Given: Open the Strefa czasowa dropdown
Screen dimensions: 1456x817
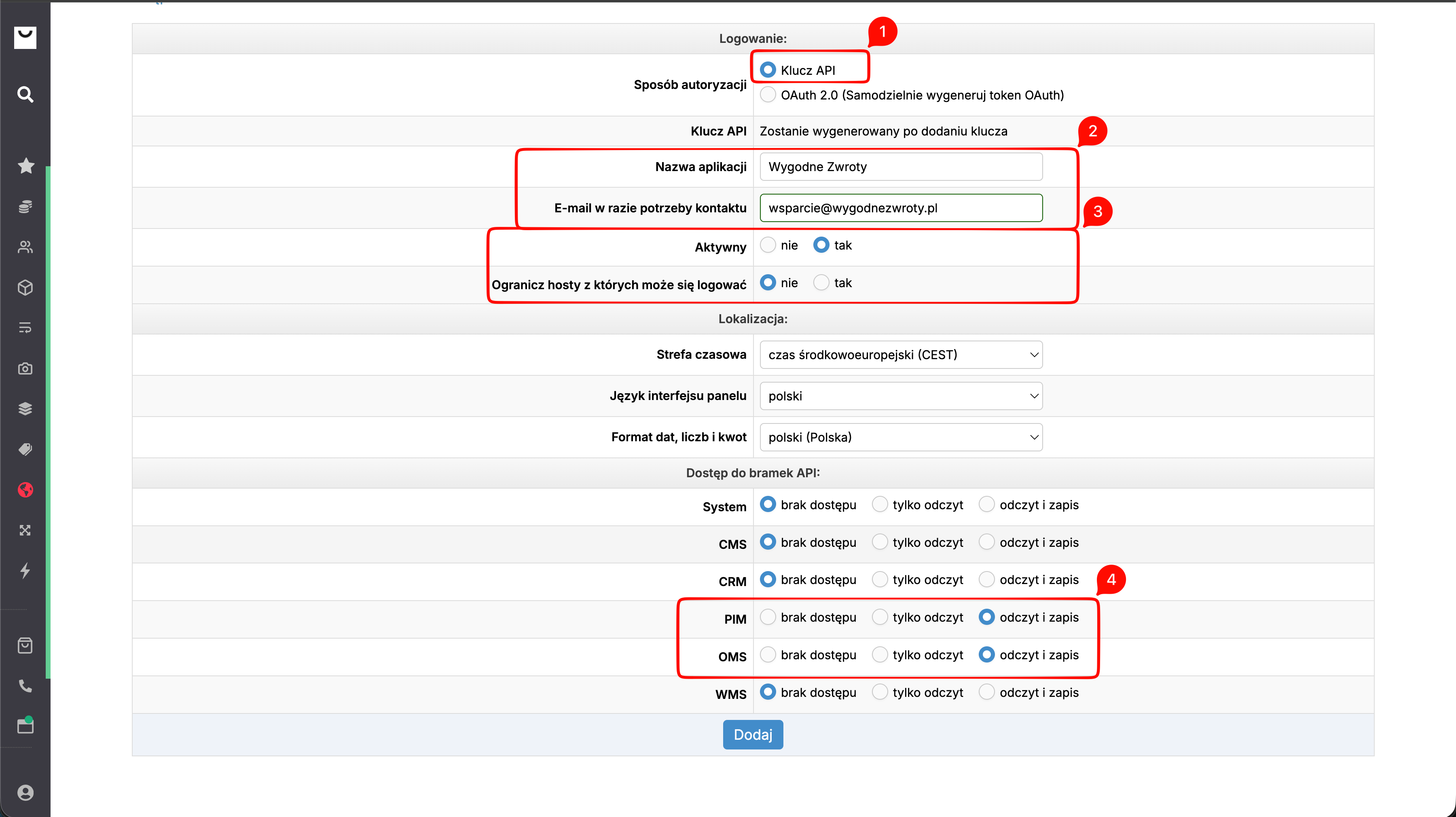Looking at the screenshot, I should click(901, 354).
